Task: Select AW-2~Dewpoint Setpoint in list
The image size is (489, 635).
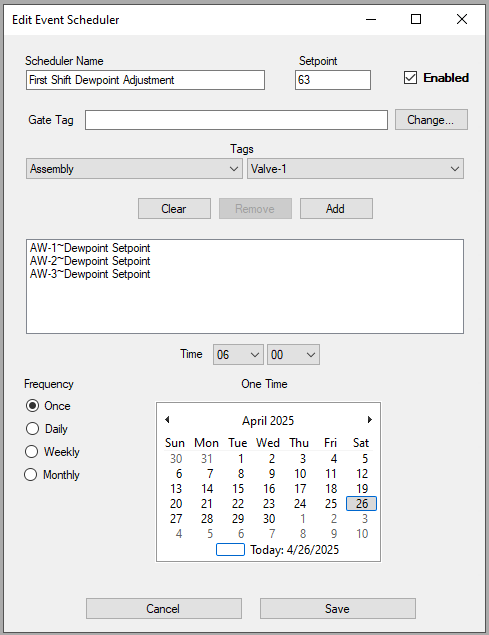Action: [90, 261]
